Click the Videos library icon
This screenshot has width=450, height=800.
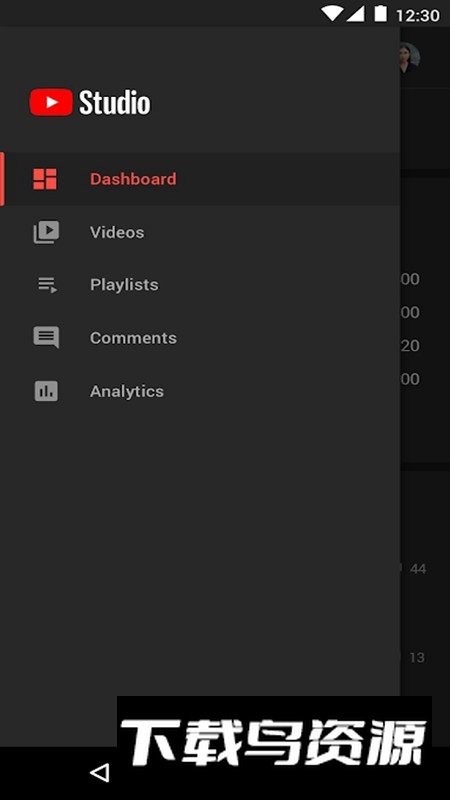(46, 232)
